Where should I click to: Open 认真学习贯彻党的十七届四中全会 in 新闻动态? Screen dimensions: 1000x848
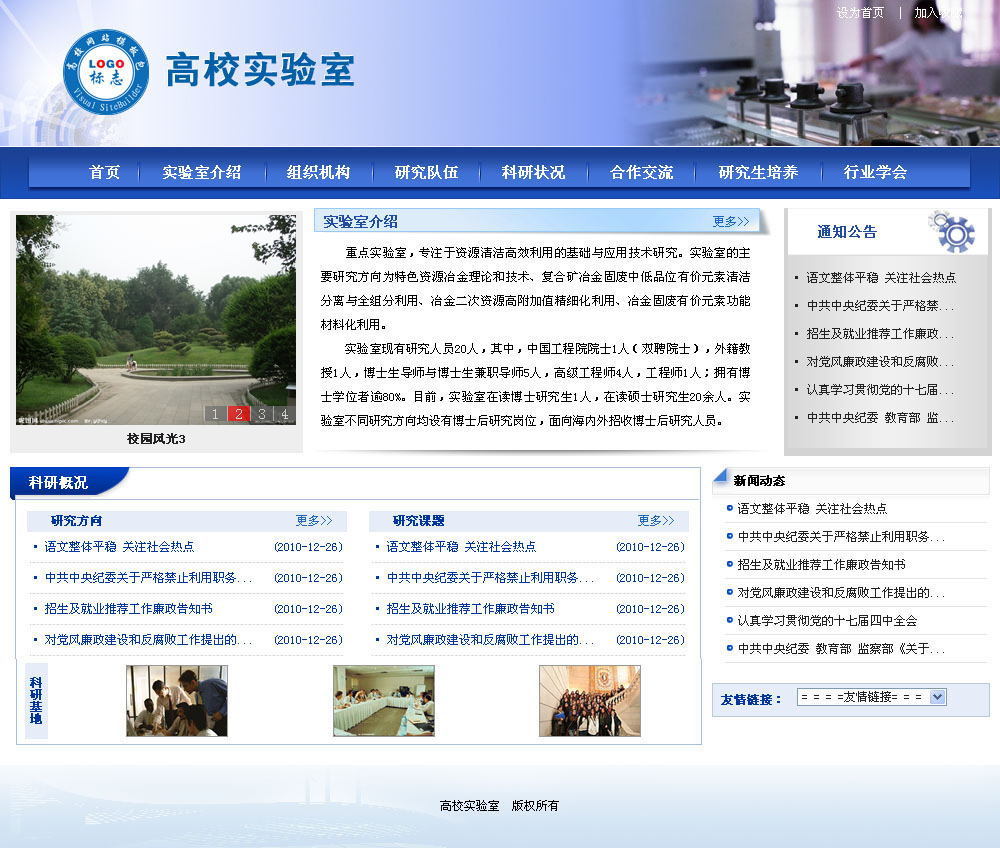[x=827, y=621]
